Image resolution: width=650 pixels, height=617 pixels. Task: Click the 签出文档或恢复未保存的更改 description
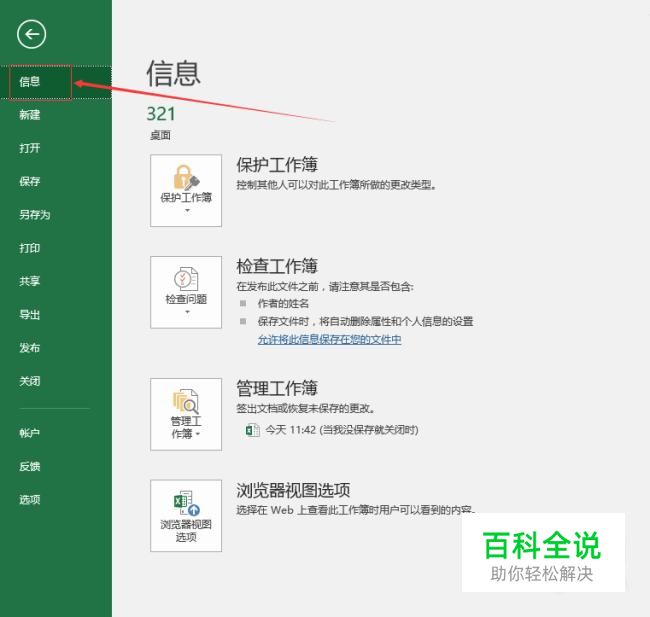306,409
